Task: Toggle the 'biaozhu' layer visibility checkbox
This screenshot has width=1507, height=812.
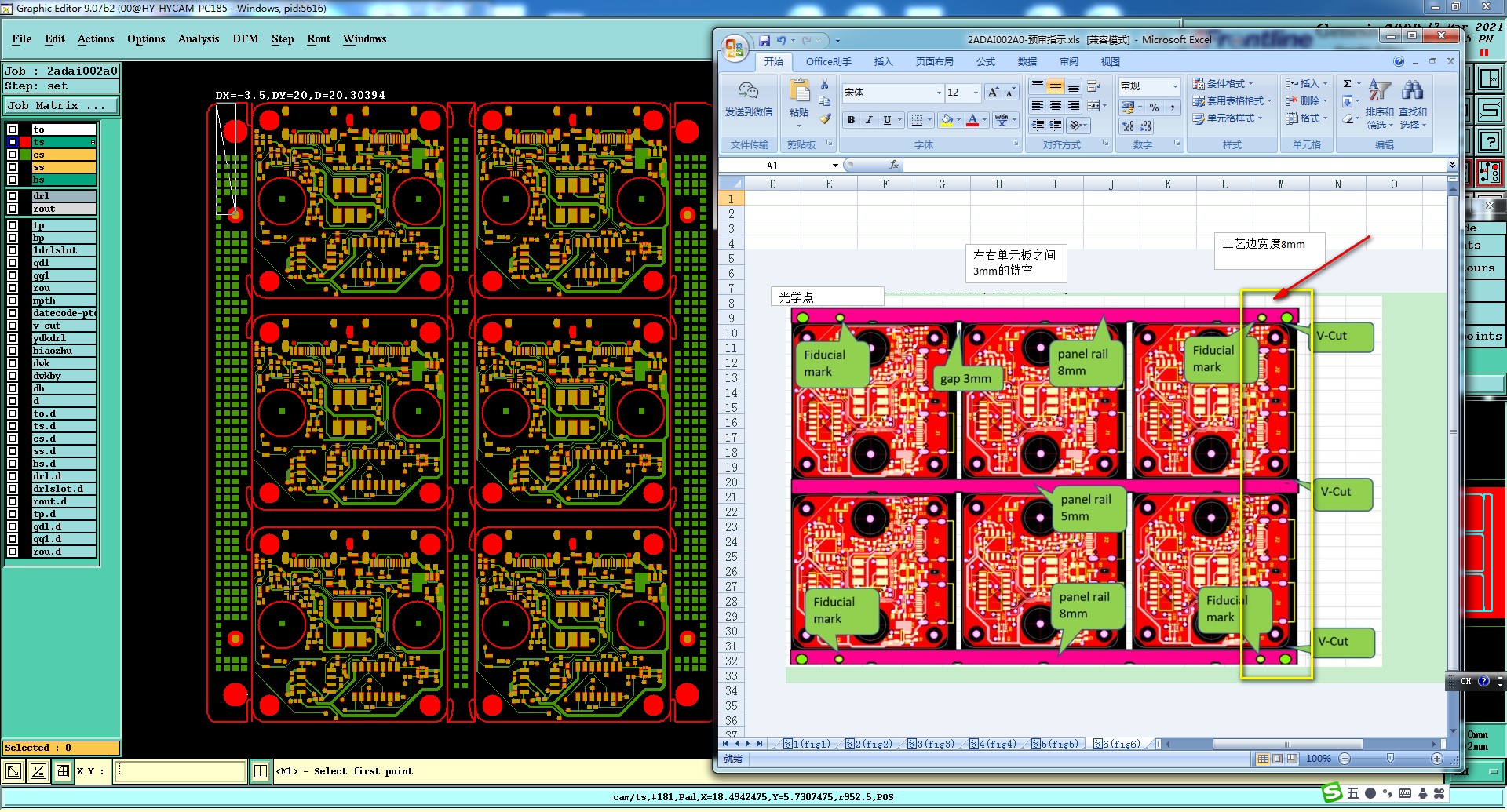Action: pos(13,351)
